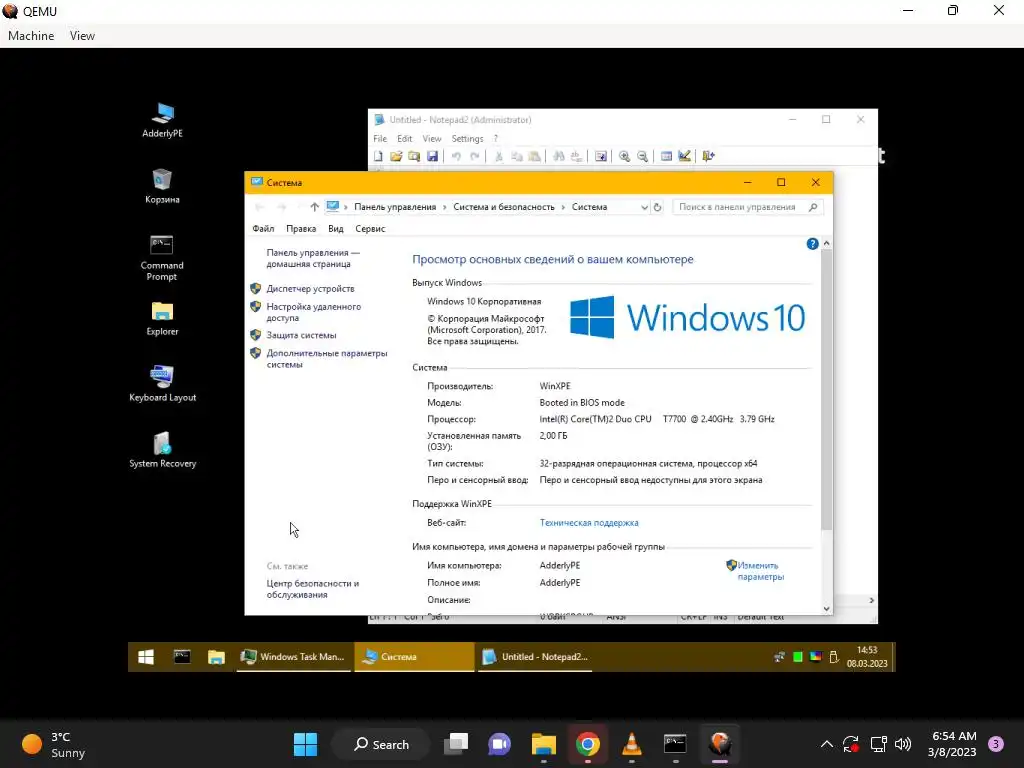The height and width of the screenshot is (768, 1024).
Task: Click the host Windows Search box
Action: tap(381, 744)
